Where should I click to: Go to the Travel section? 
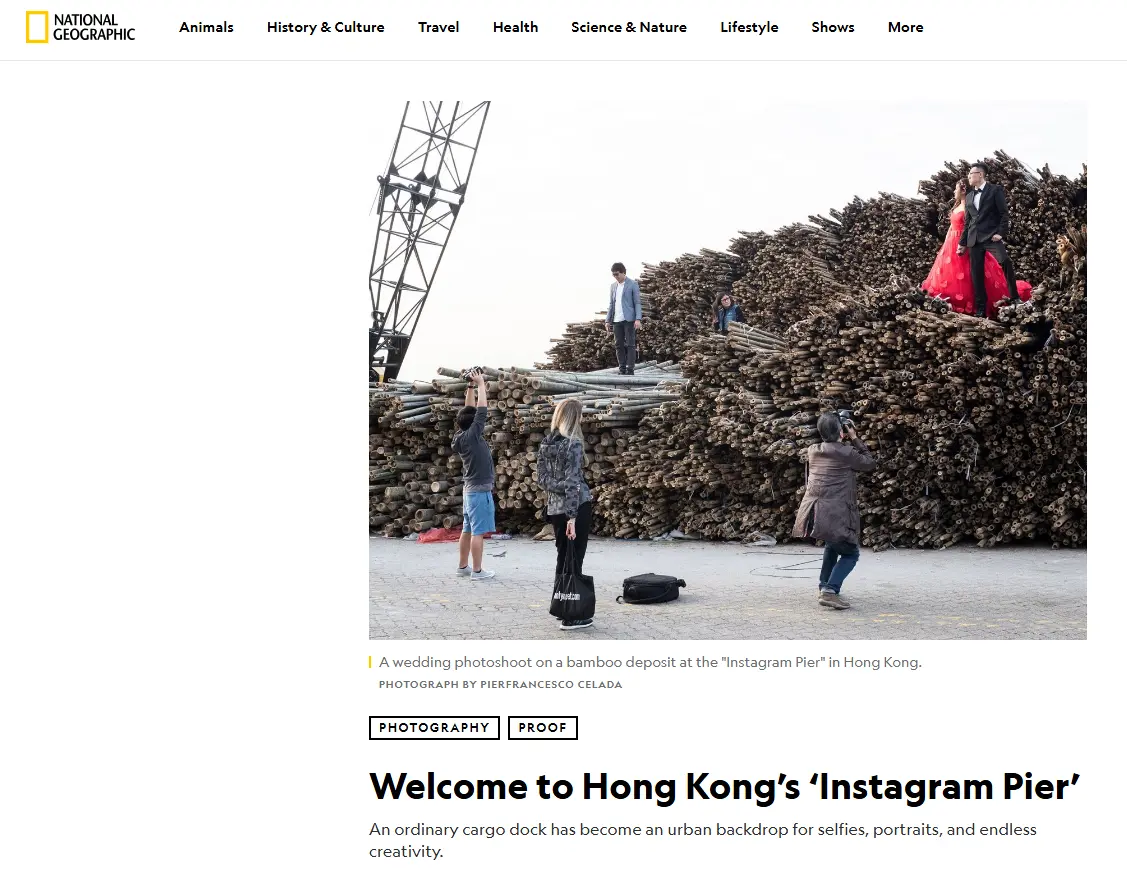(438, 27)
